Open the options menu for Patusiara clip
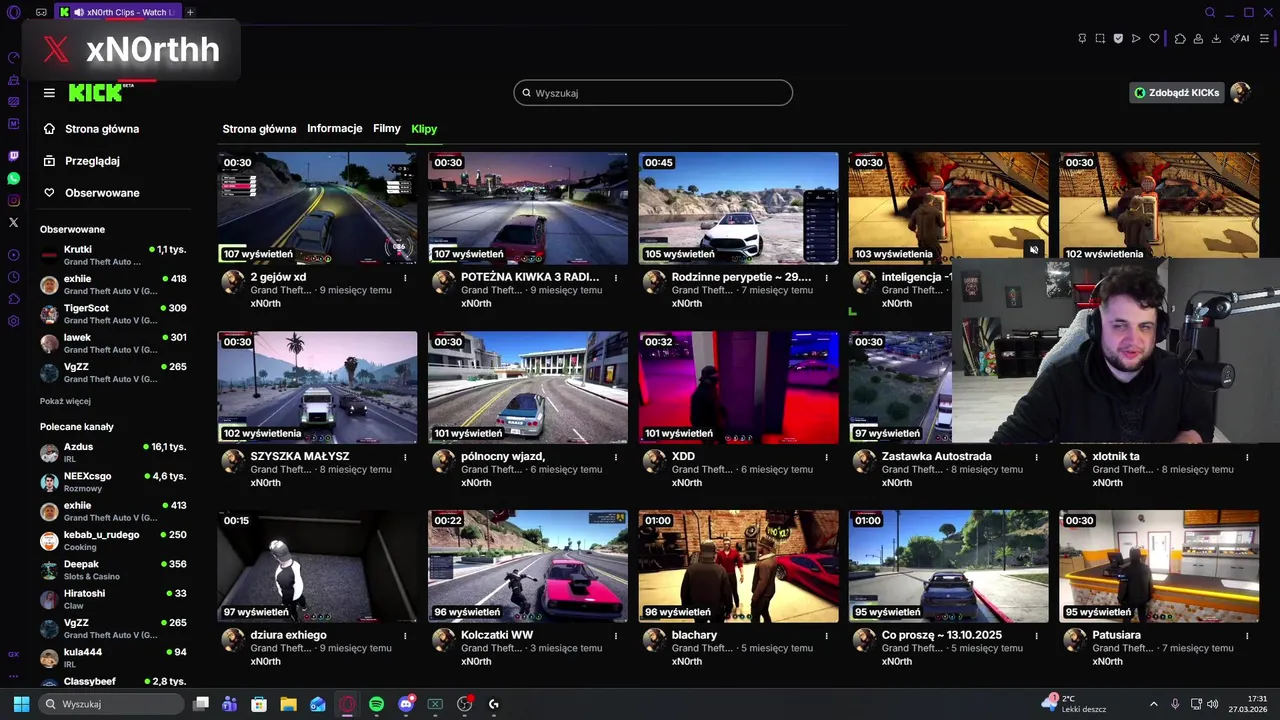1280x720 pixels. pos(1247,636)
